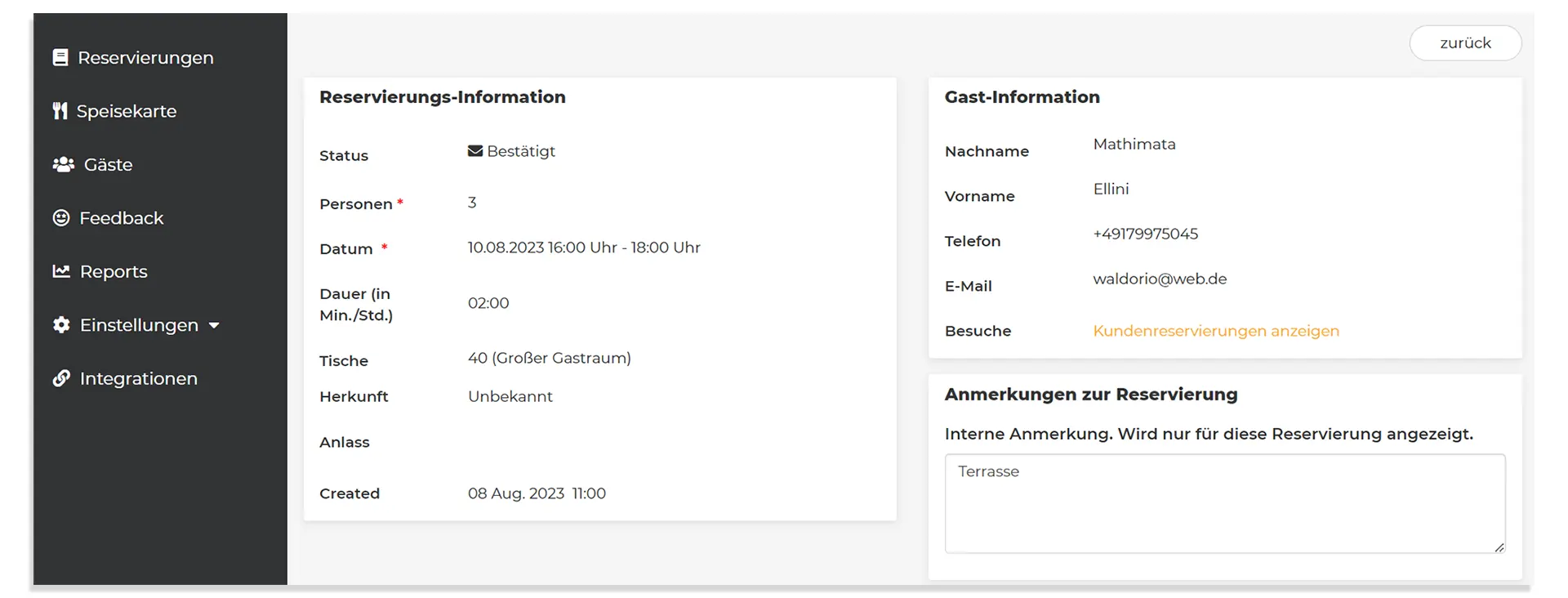Click the envelope icon beside Bestätigt
The height and width of the screenshot is (598, 1568).
tap(475, 151)
